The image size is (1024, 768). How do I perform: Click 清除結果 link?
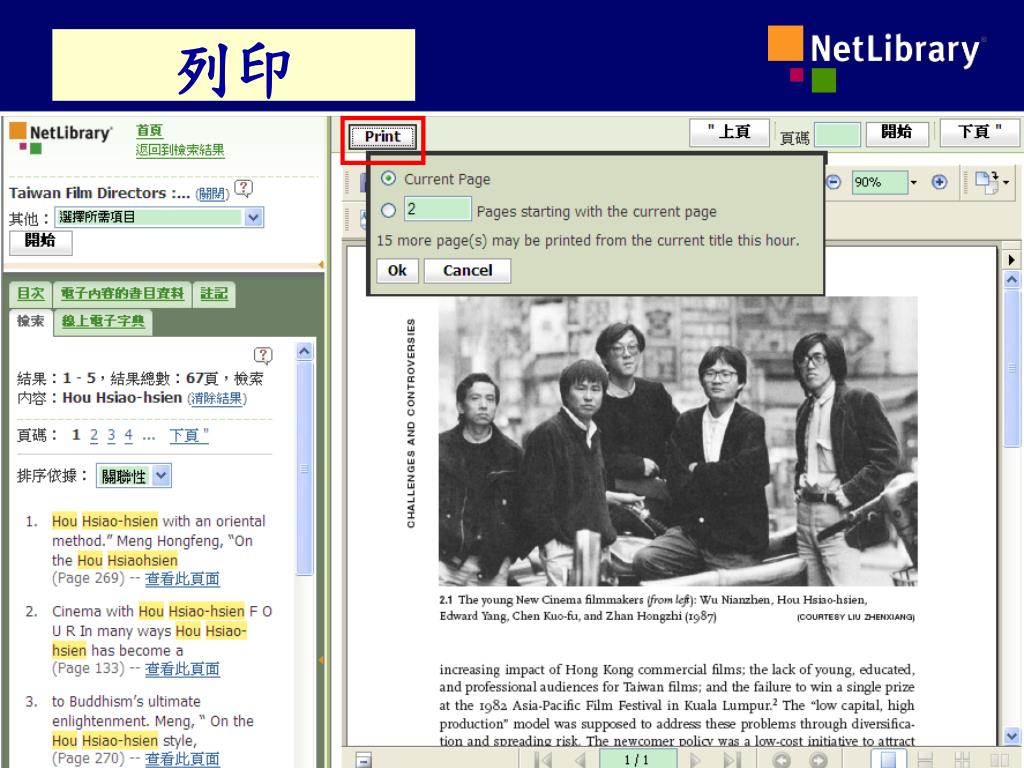pos(217,398)
